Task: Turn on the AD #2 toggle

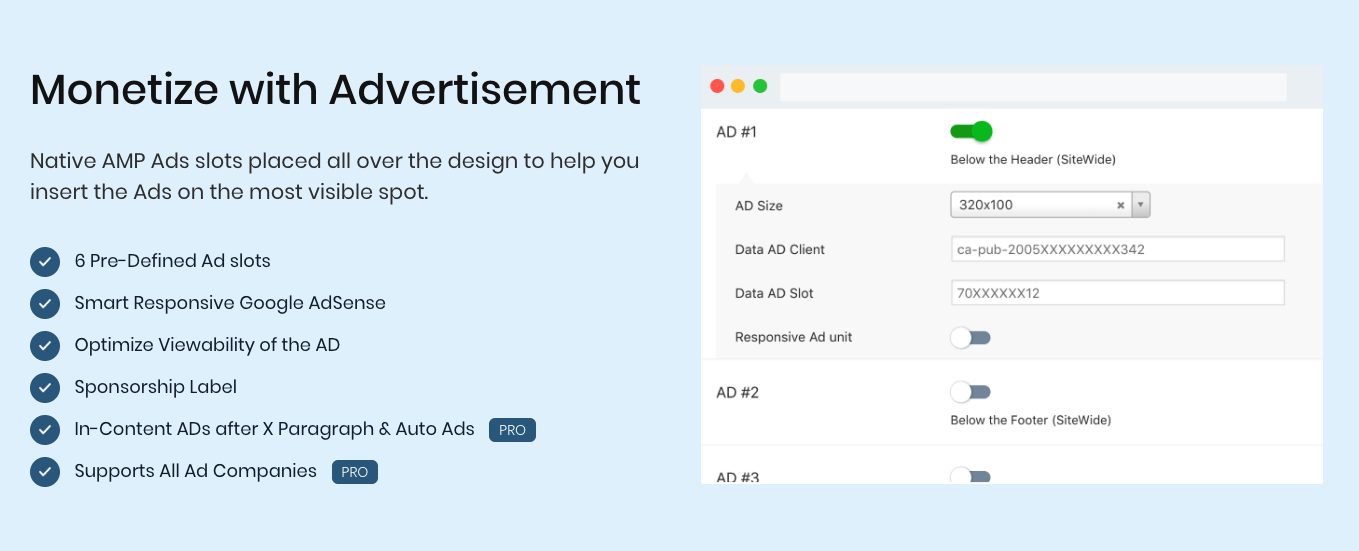Action: click(970, 392)
